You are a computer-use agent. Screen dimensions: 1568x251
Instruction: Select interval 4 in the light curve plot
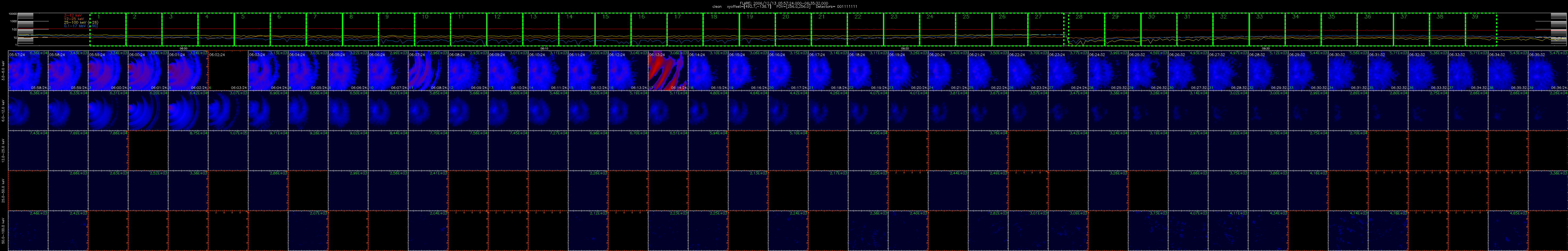coord(216,29)
